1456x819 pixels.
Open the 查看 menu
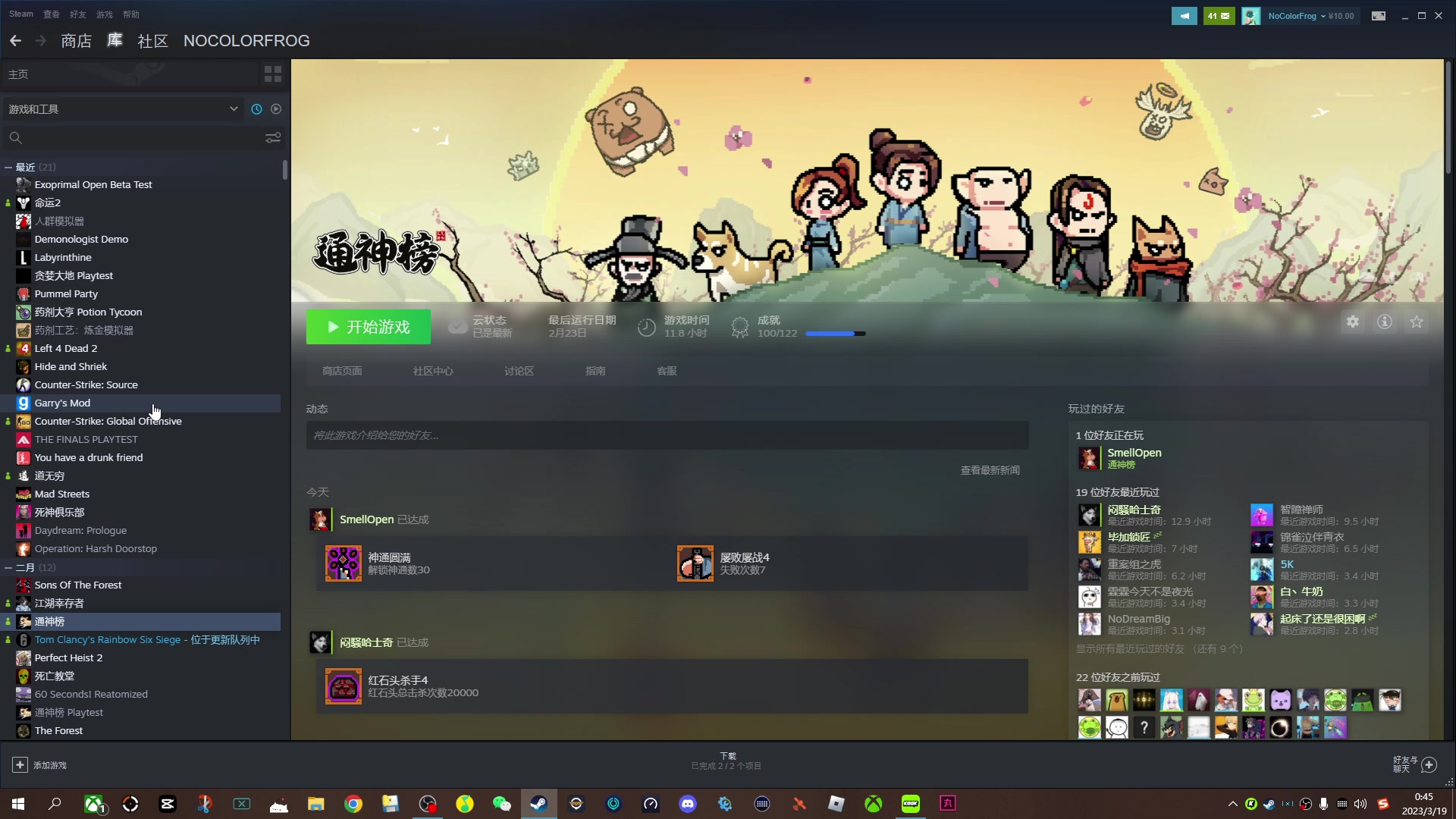52,14
